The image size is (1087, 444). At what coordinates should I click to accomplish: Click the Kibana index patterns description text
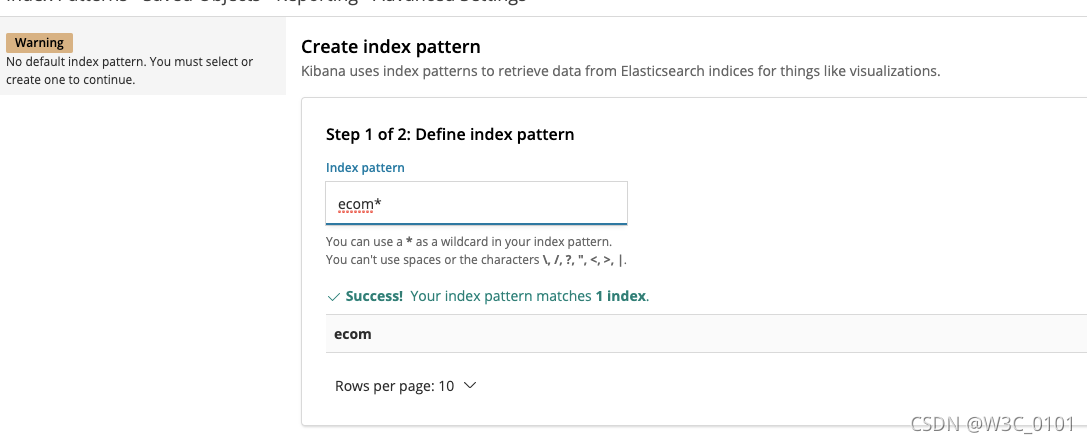620,71
